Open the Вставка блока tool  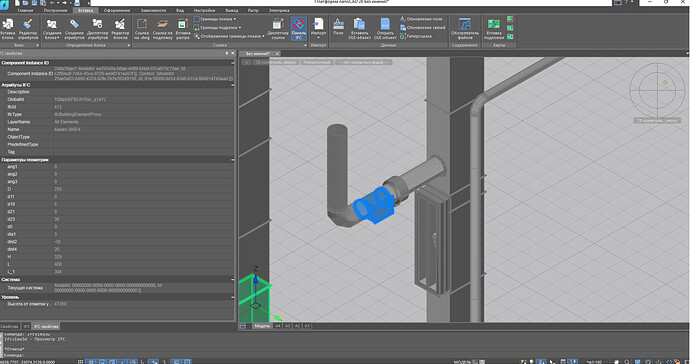7,29
